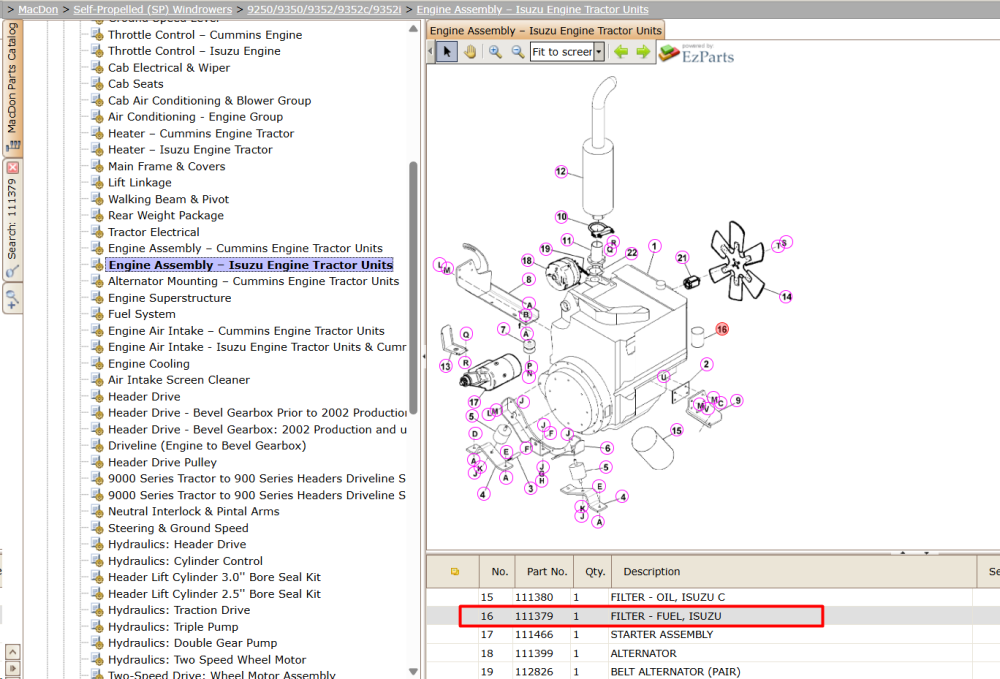
Task: Click the notes icon column header
Action: coord(454,571)
